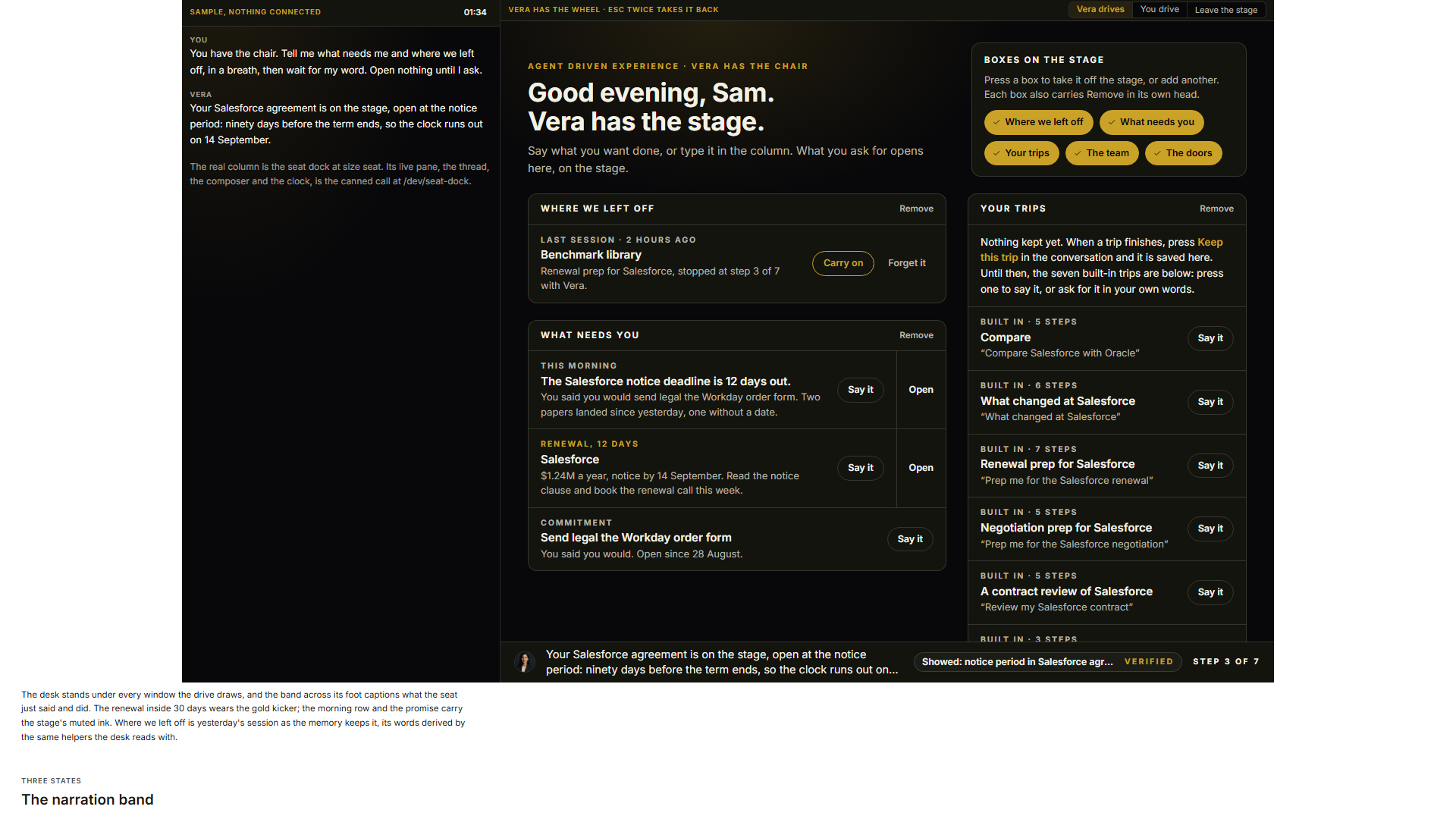The height and width of the screenshot is (819, 1456).
Task: Click 'Carry on' for Benchmark library session
Action: pos(843,263)
